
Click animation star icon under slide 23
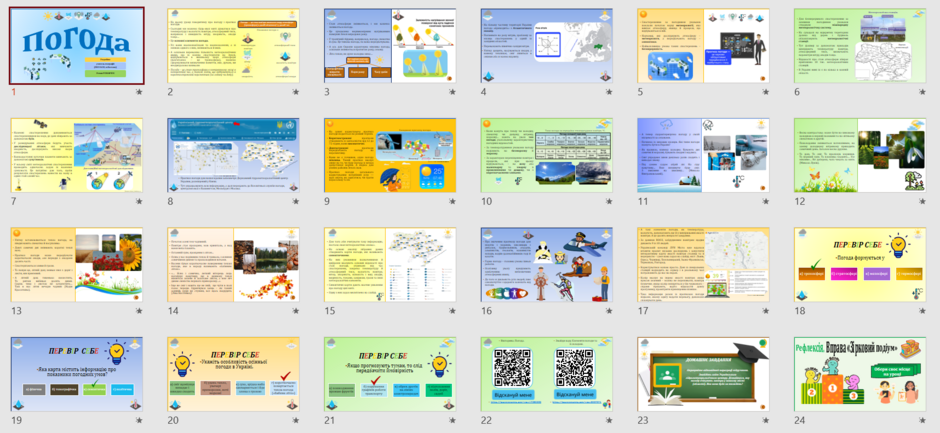766,420
